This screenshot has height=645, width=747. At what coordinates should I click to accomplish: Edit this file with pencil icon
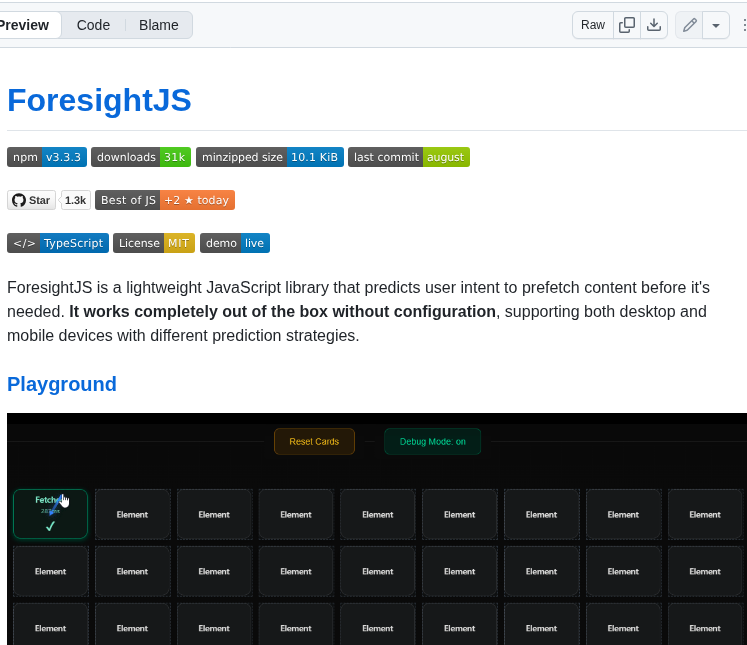(x=689, y=25)
